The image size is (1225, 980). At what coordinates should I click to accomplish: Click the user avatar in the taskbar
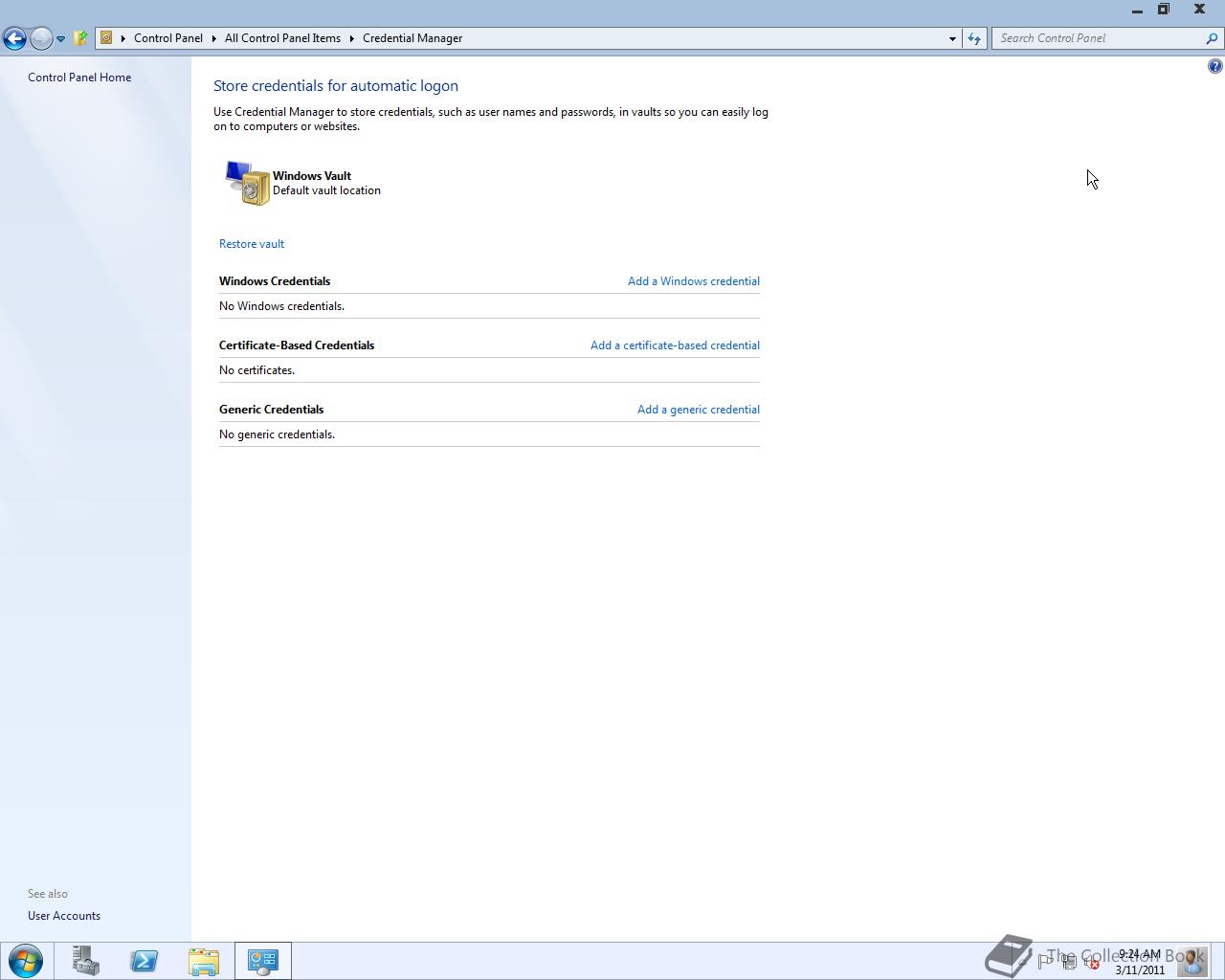pyautogui.click(x=1192, y=961)
